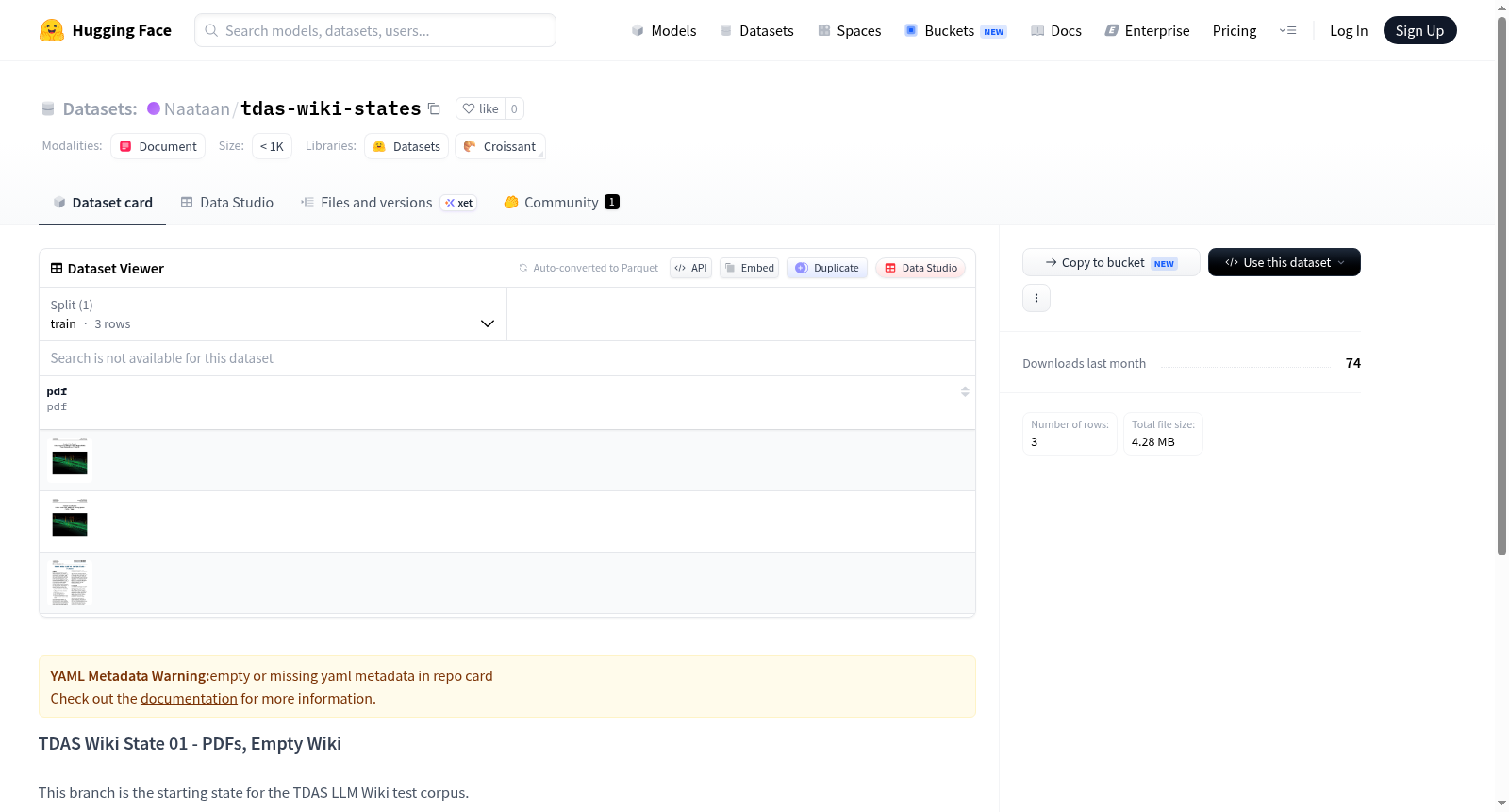Switch to the Data Studio tab

point(227,203)
